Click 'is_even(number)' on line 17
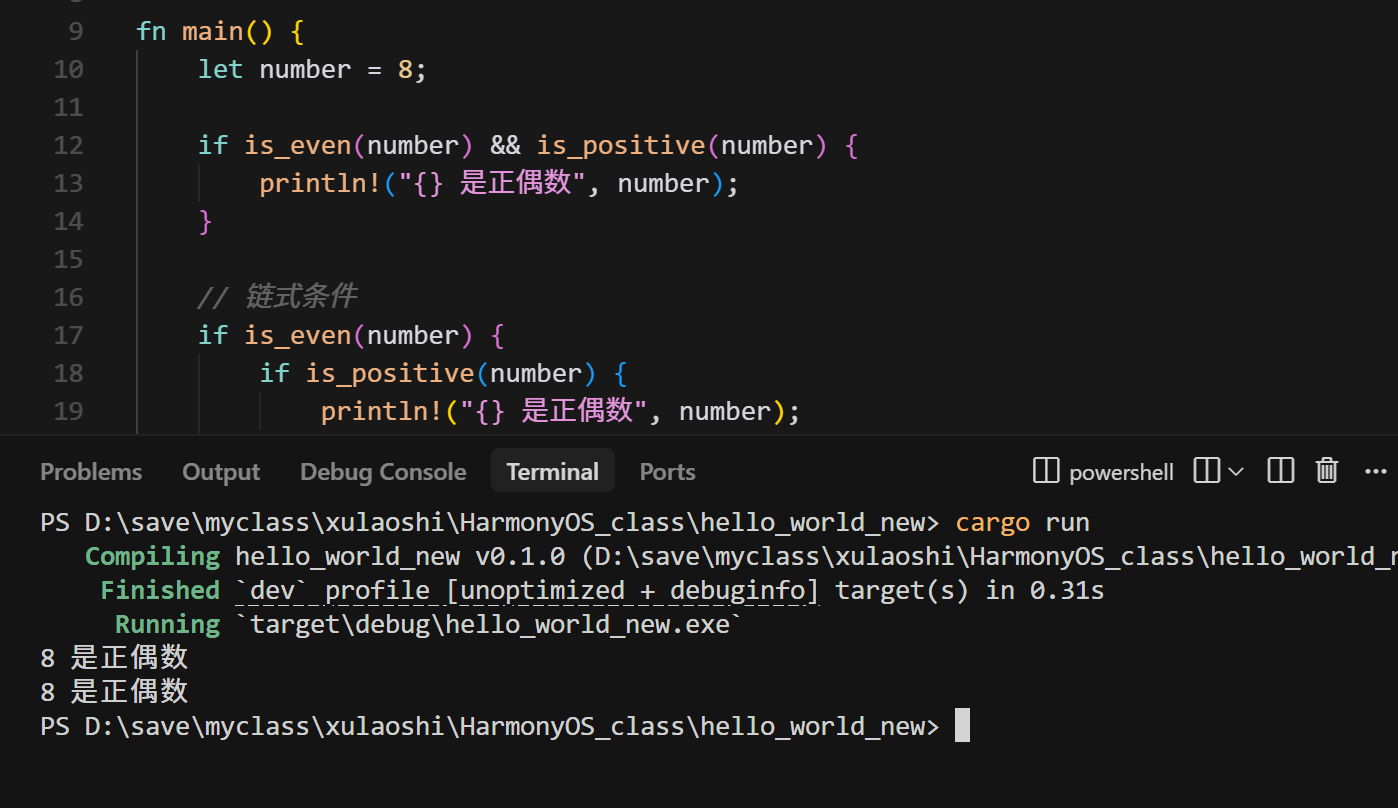Image resolution: width=1398 pixels, height=808 pixels. pos(358,335)
